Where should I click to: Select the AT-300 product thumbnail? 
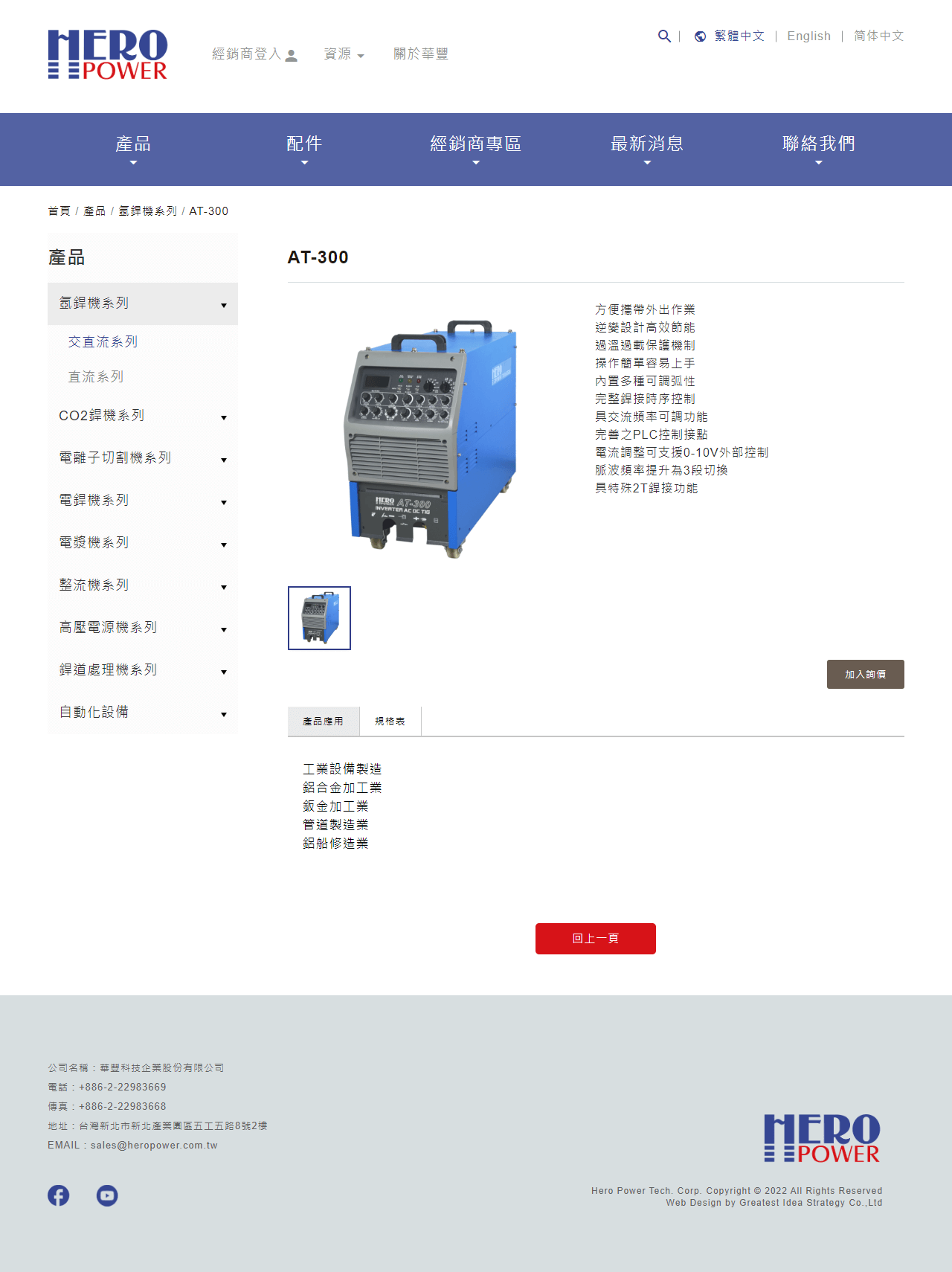tap(320, 618)
